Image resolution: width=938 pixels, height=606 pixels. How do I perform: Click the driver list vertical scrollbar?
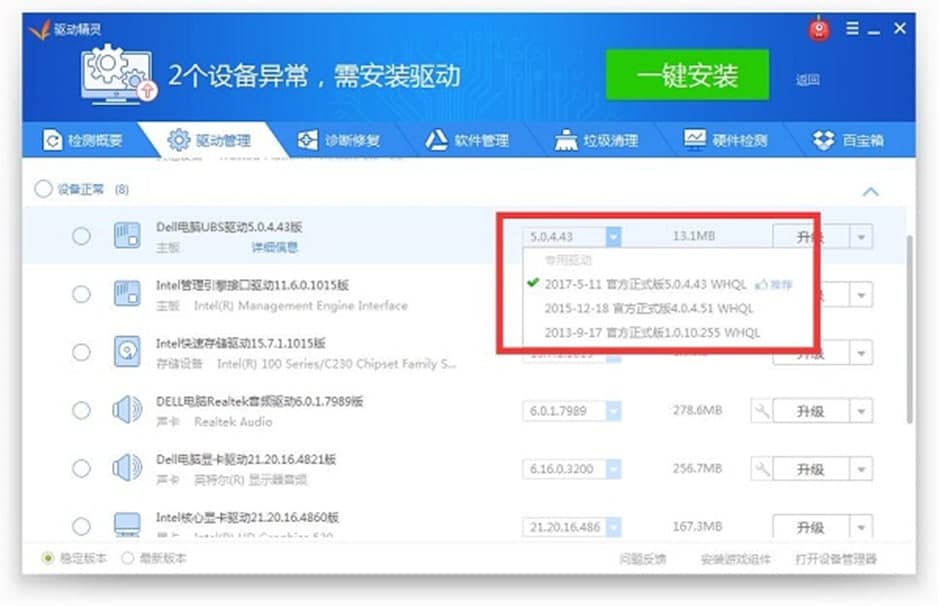tap(910, 329)
